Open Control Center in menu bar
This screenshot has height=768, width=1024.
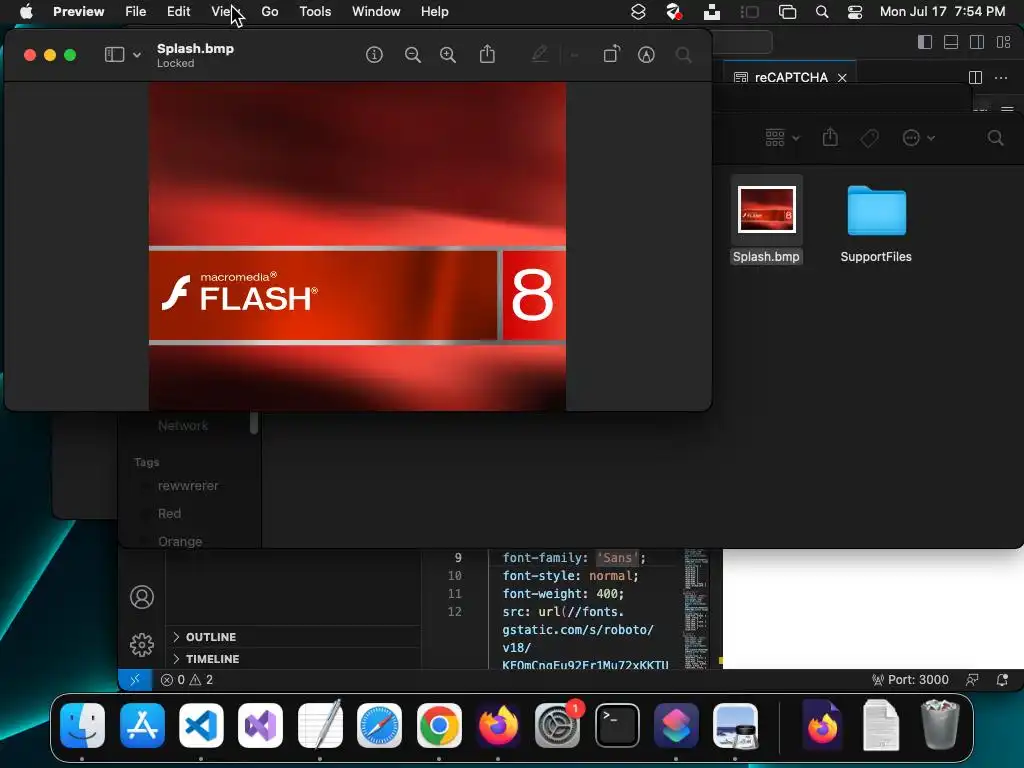(x=854, y=12)
